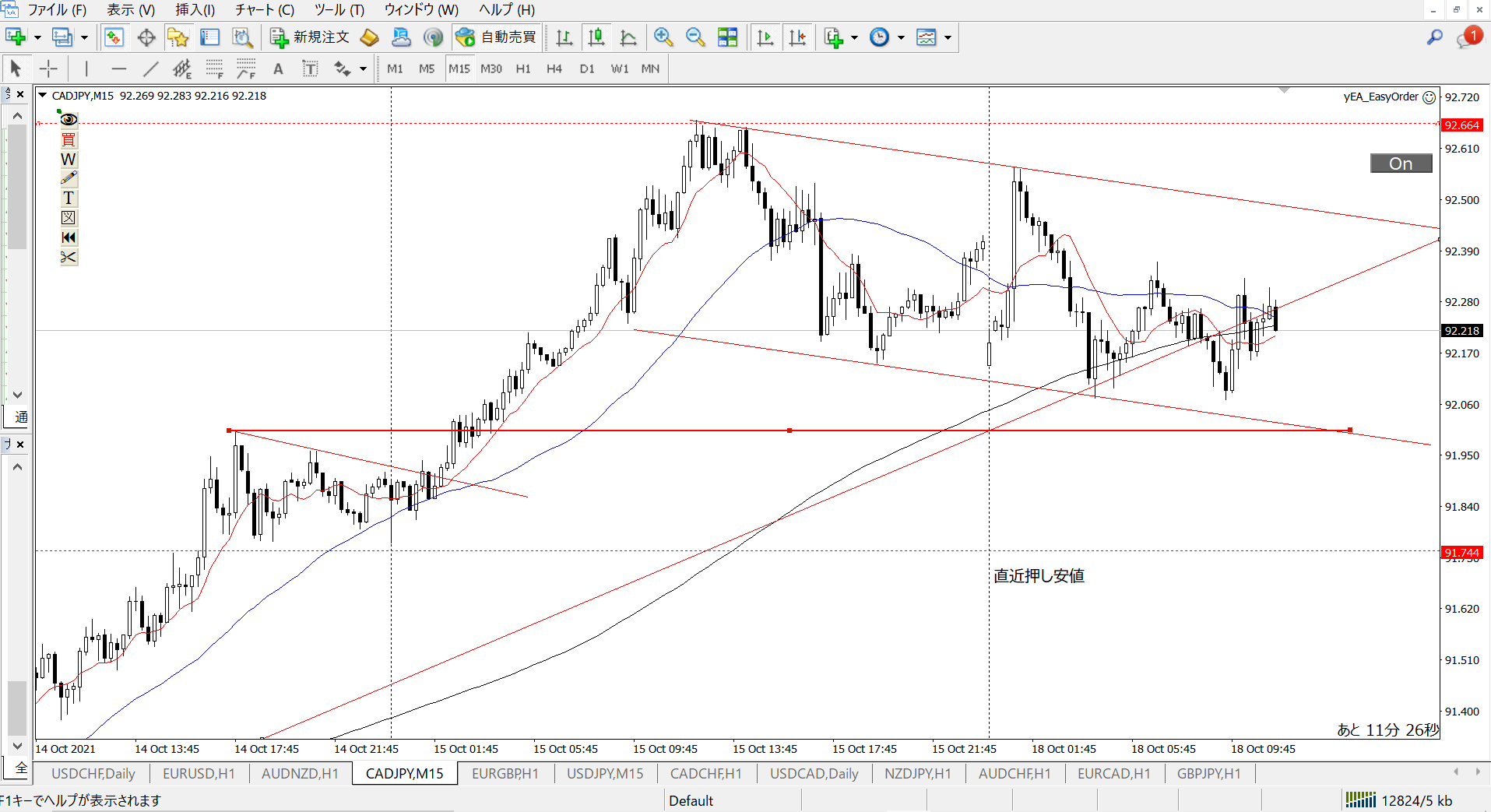
Task: Switch chart to bar chart mode
Action: (x=564, y=37)
